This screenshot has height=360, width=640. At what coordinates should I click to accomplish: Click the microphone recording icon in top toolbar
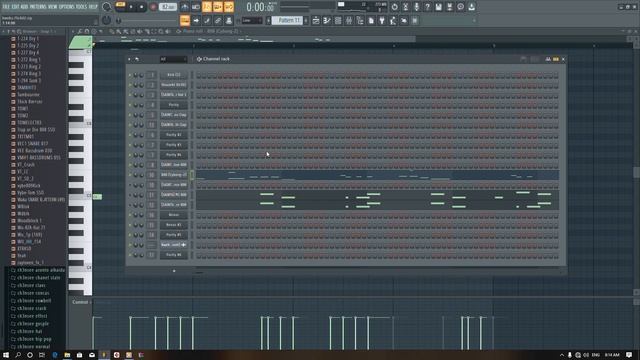click(x=416, y=7)
